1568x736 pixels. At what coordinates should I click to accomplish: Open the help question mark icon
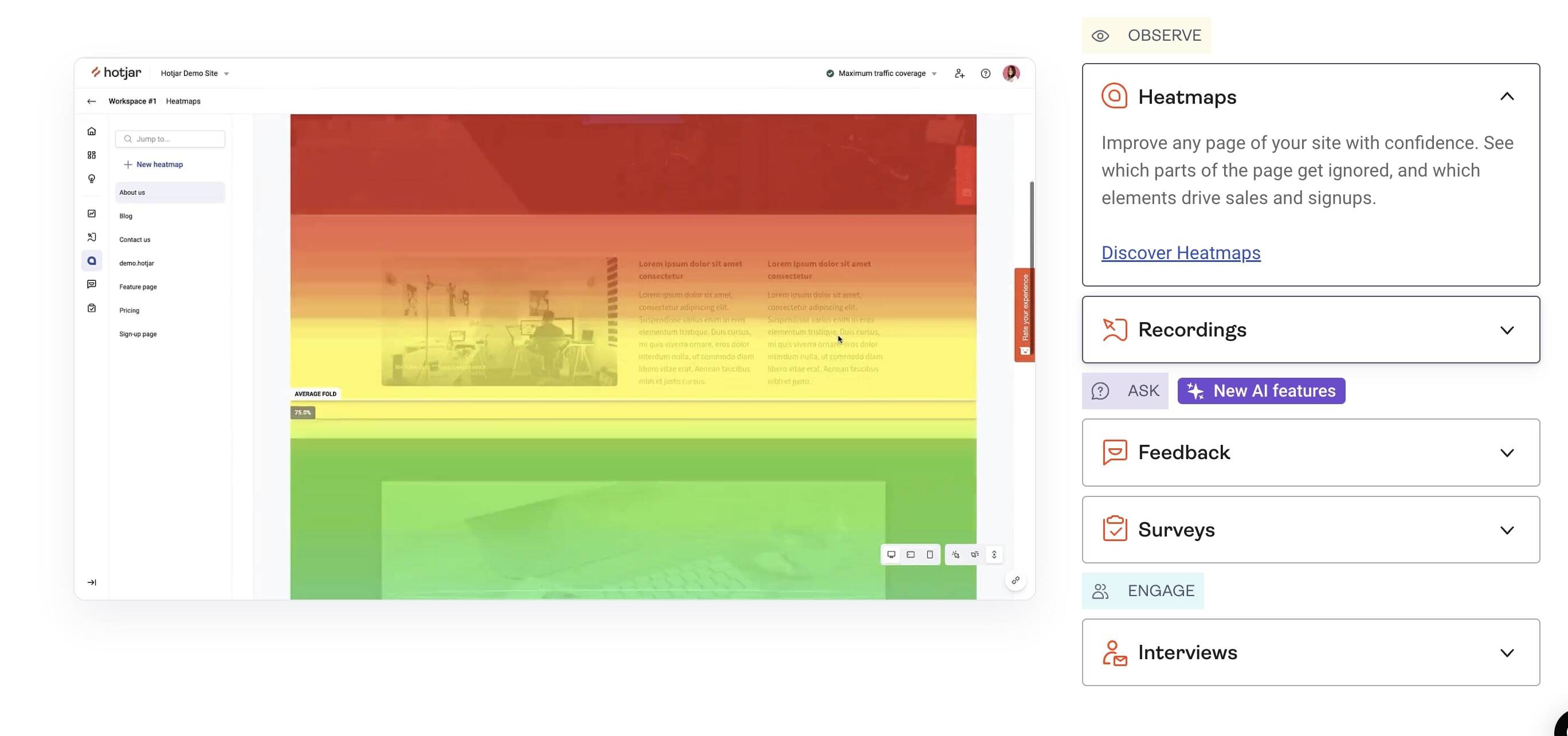click(x=986, y=74)
